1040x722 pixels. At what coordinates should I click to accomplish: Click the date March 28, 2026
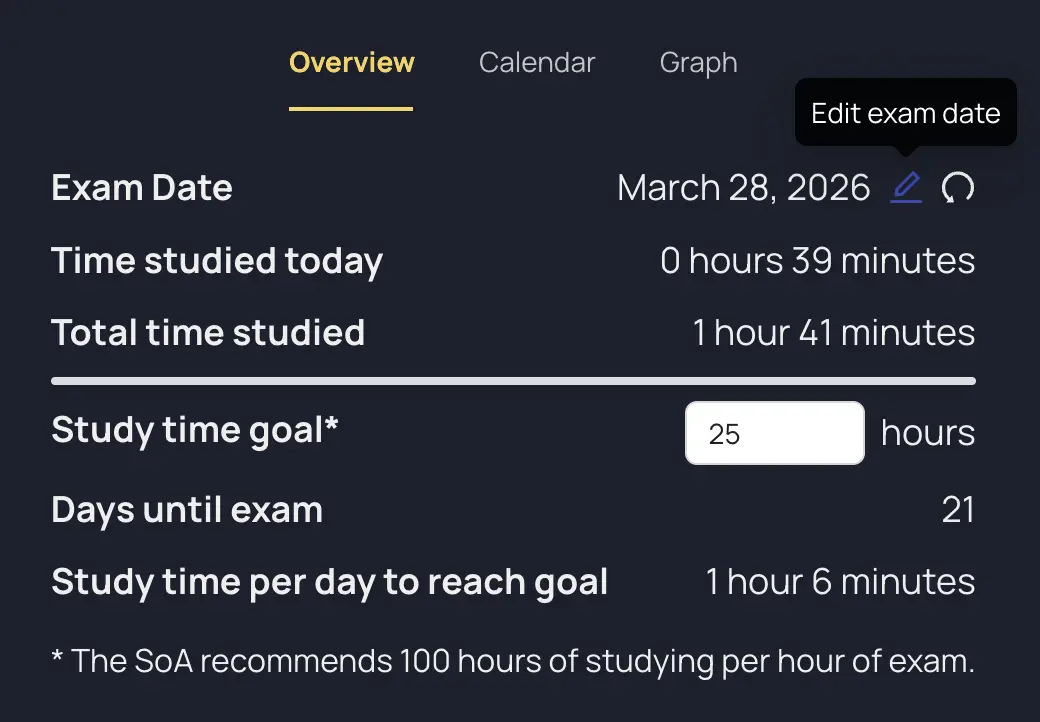(x=744, y=187)
